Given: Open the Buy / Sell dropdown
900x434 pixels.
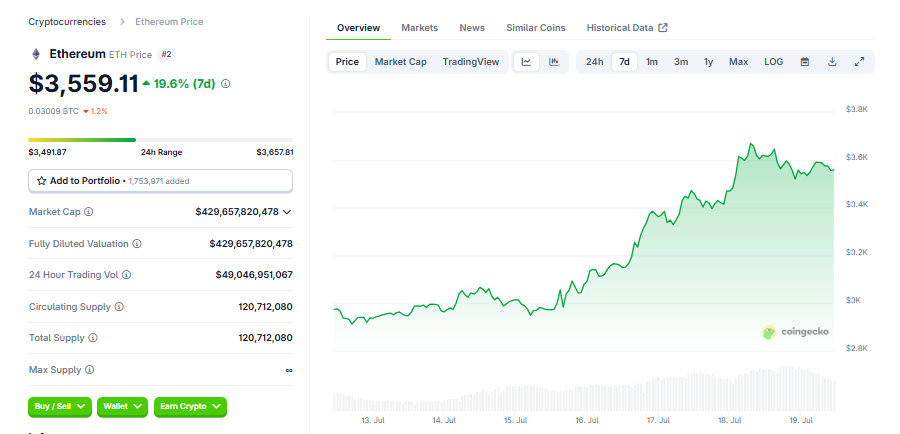Looking at the screenshot, I should (x=60, y=406).
